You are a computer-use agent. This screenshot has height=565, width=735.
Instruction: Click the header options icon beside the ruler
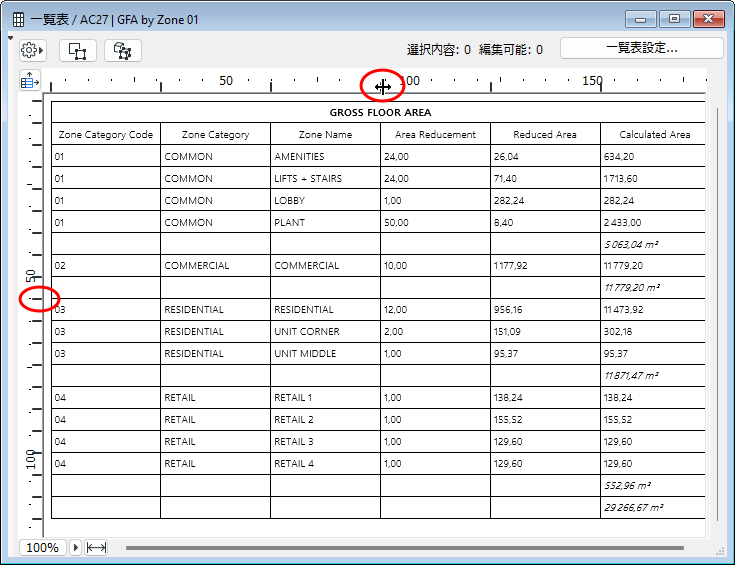[x=30, y=81]
